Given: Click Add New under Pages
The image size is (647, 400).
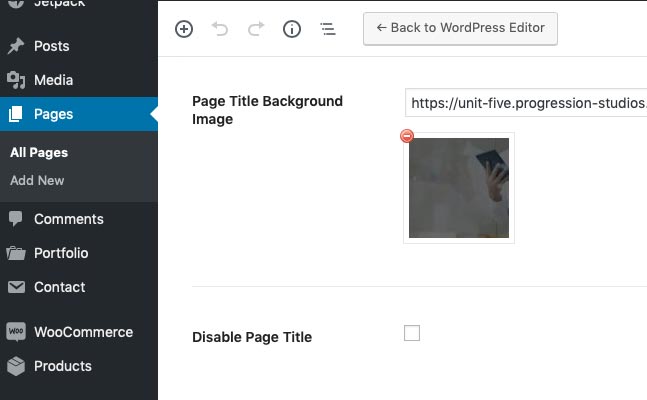Looking at the screenshot, I should tap(37, 180).
